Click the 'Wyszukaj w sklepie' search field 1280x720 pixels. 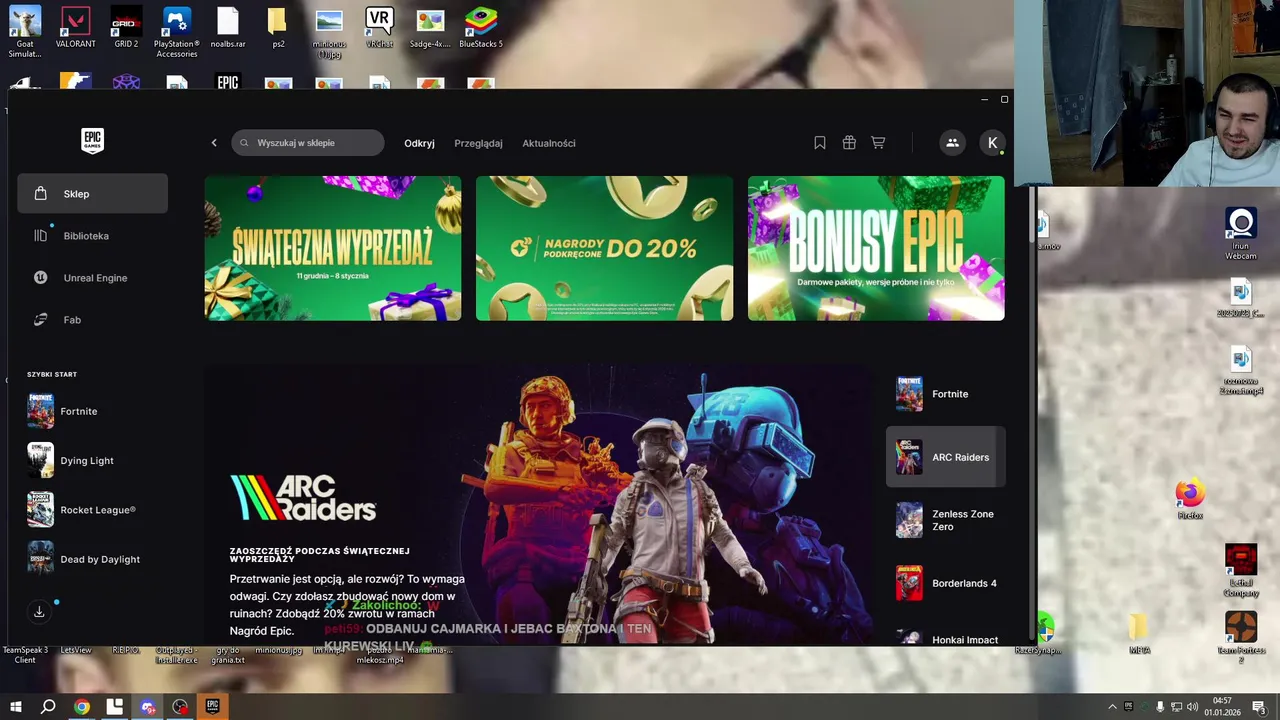click(308, 143)
